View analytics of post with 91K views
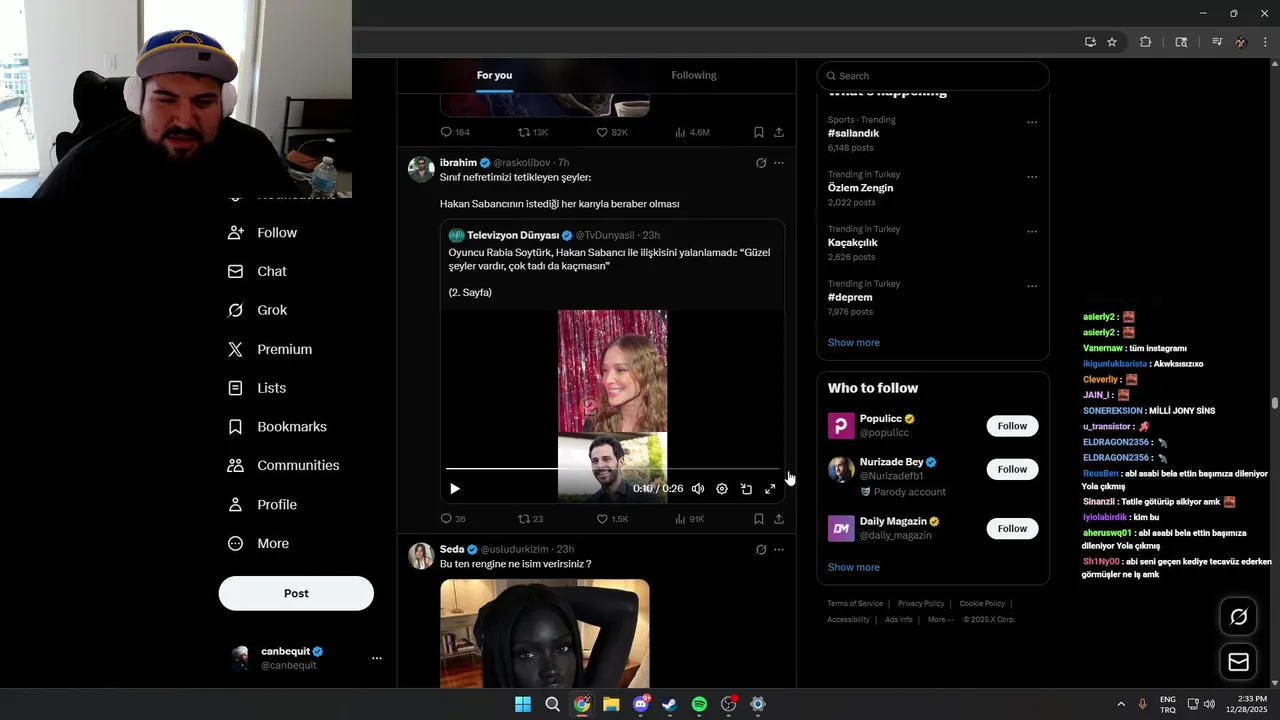This screenshot has width=1280, height=720. click(690, 519)
